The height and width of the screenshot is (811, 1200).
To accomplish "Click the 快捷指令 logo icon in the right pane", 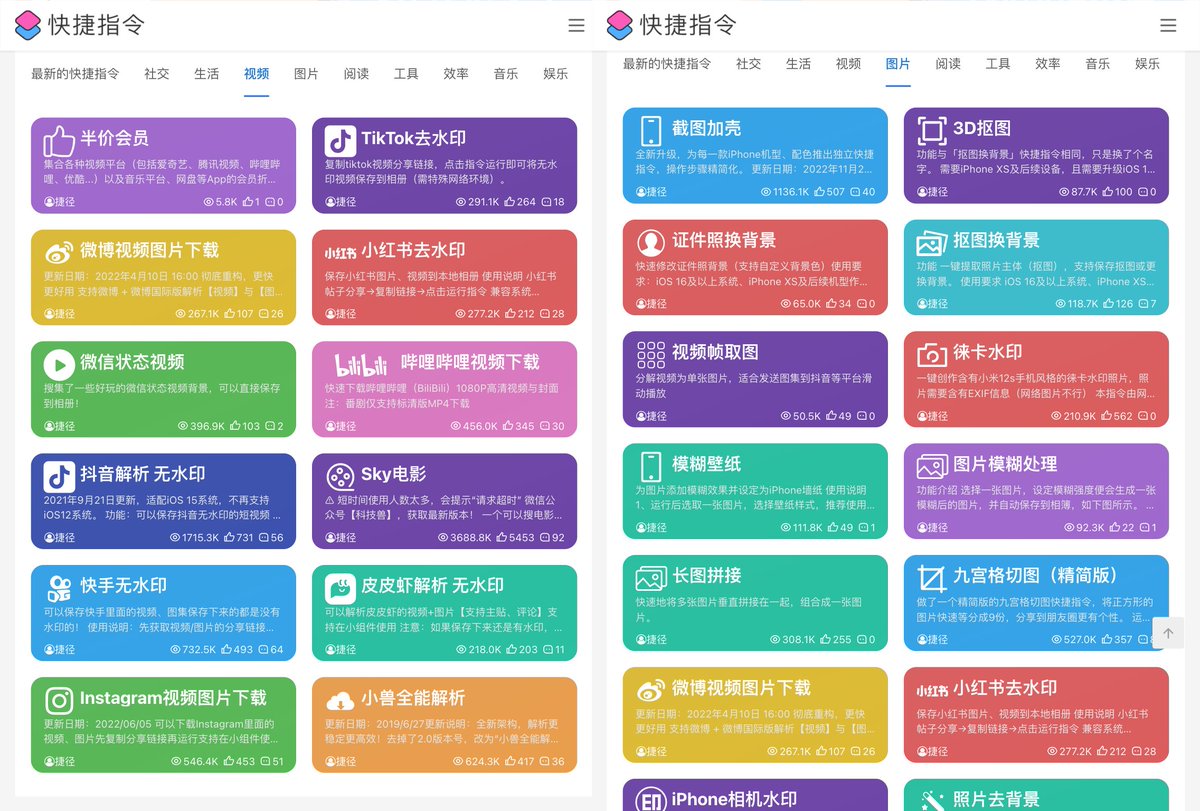I will (x=620, y=25).
